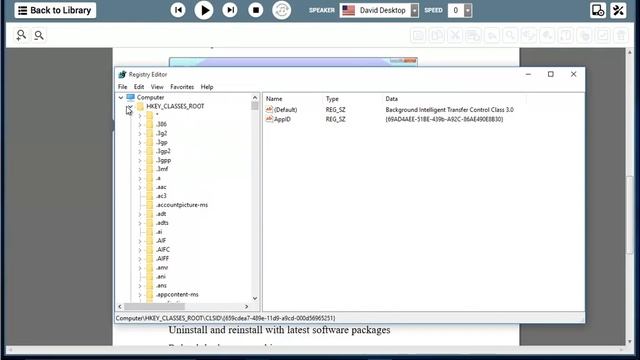
Task: Click the greyed trash can toolbar icon
Action: pyautogui.click(x=621, y=36)
